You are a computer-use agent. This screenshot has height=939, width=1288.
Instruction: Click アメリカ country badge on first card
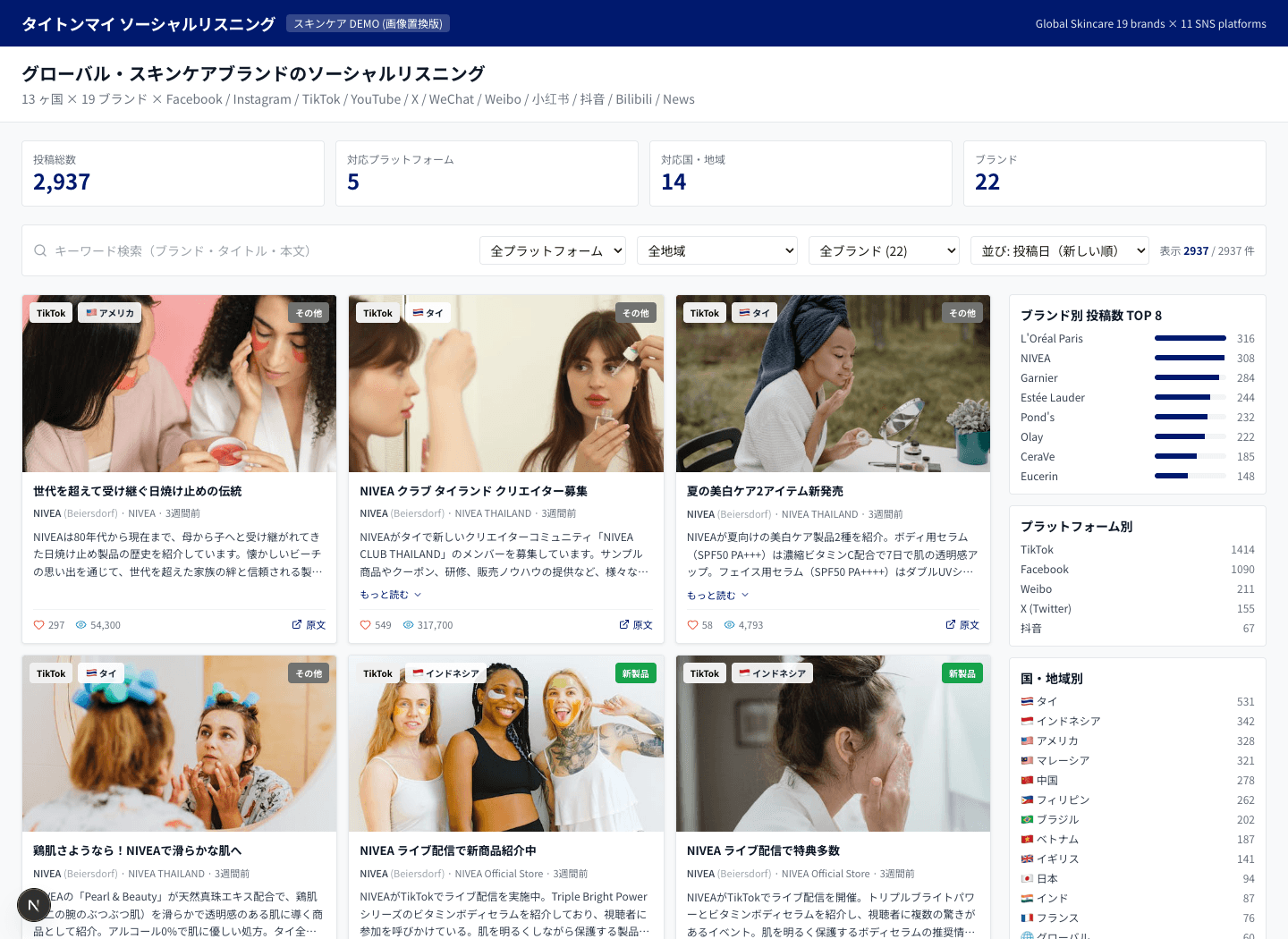[x=109, y=313]
